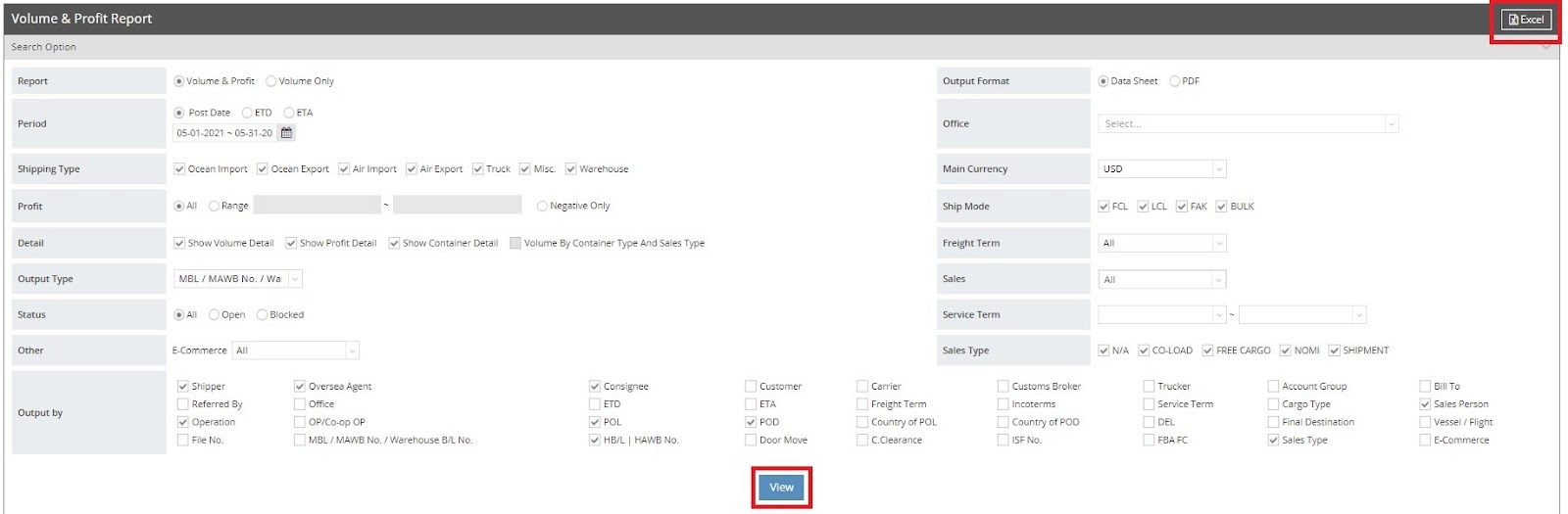
Task: Uncheck the Ocean Import shipping type
Action: coord(179,169)
